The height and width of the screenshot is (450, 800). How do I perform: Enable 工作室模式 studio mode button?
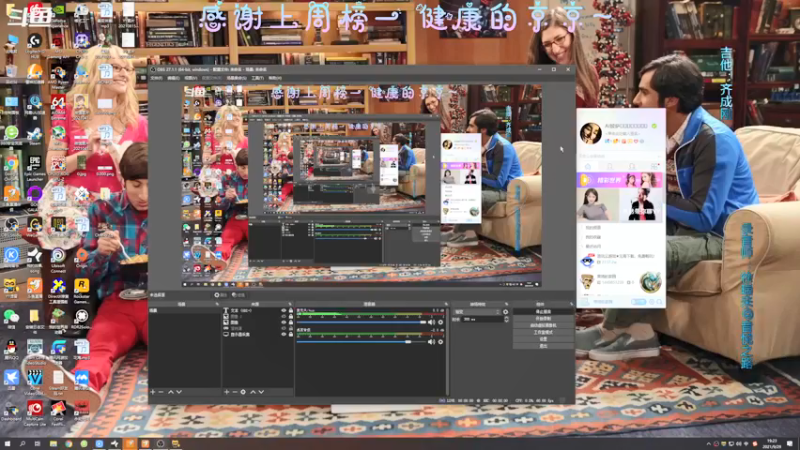544,333
